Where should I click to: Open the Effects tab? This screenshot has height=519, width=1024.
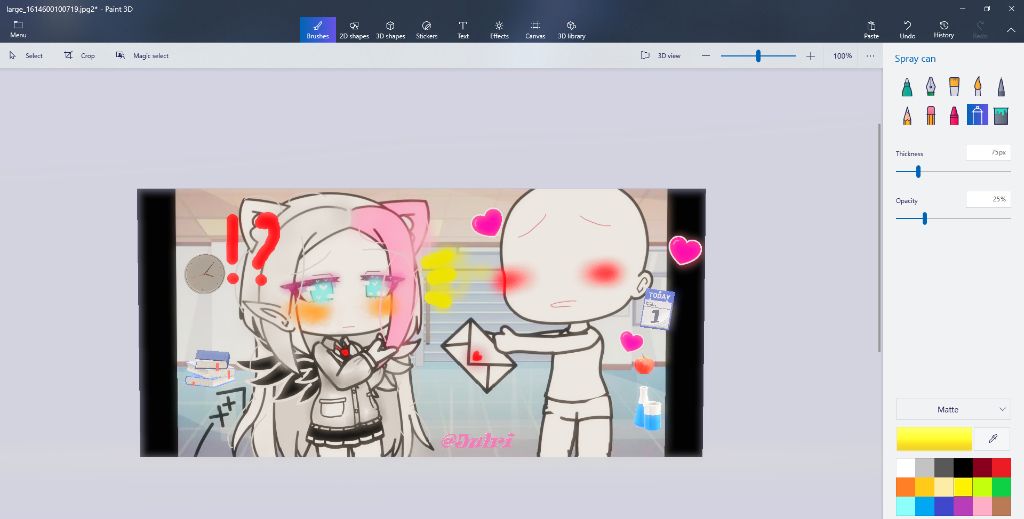point(499,29)
